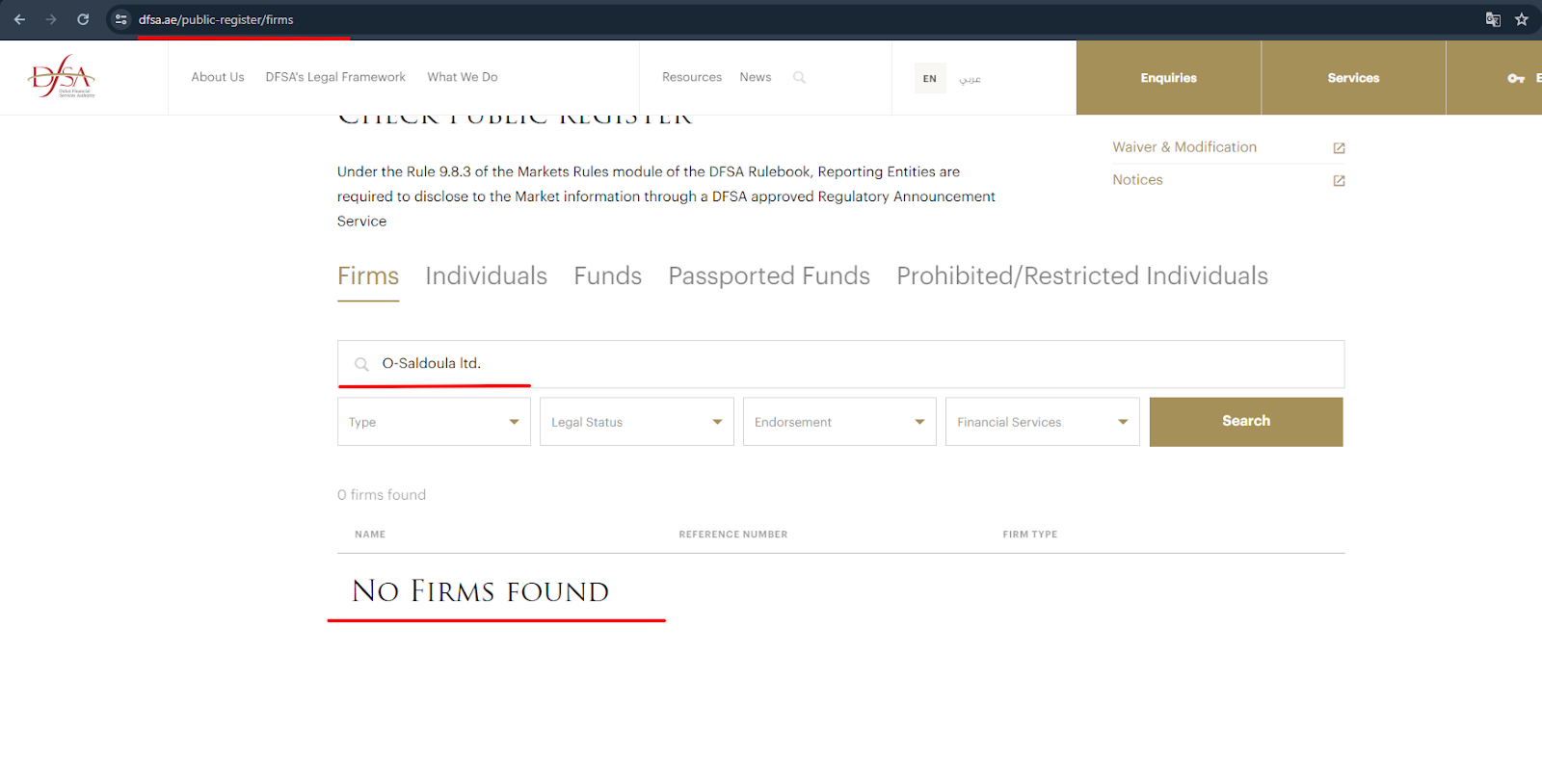The height and width of the screenshot is (784, 1542).
Task: Expand the Financial Services dropdown
Action: click(x=1043, y=422)
